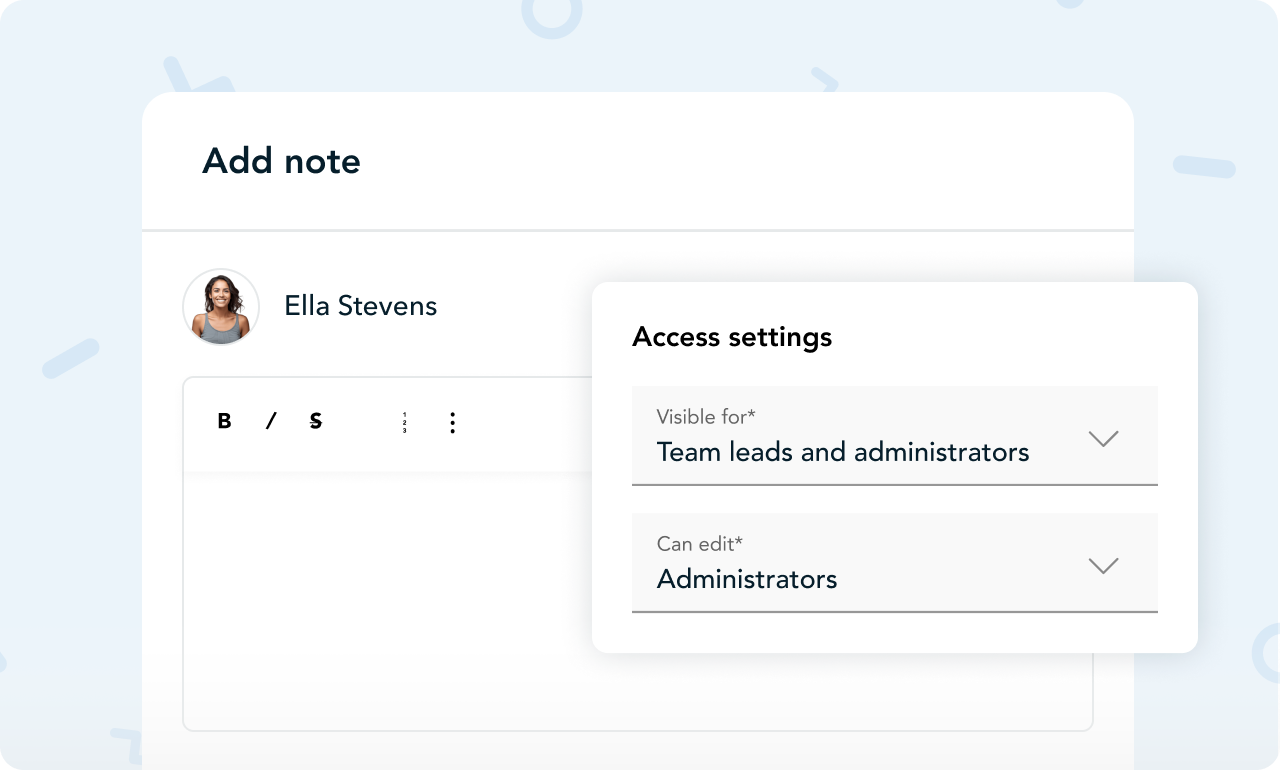The width and height of the screenshot is (1280, 770).
Task: Expand the chevron beside Team leads and administrators
Action: 1102,438
